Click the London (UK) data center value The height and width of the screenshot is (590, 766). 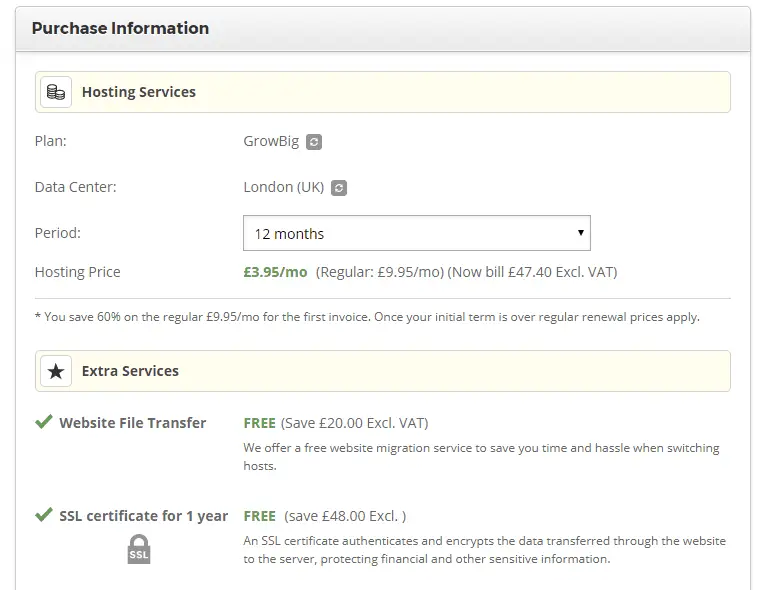[284, 187]
